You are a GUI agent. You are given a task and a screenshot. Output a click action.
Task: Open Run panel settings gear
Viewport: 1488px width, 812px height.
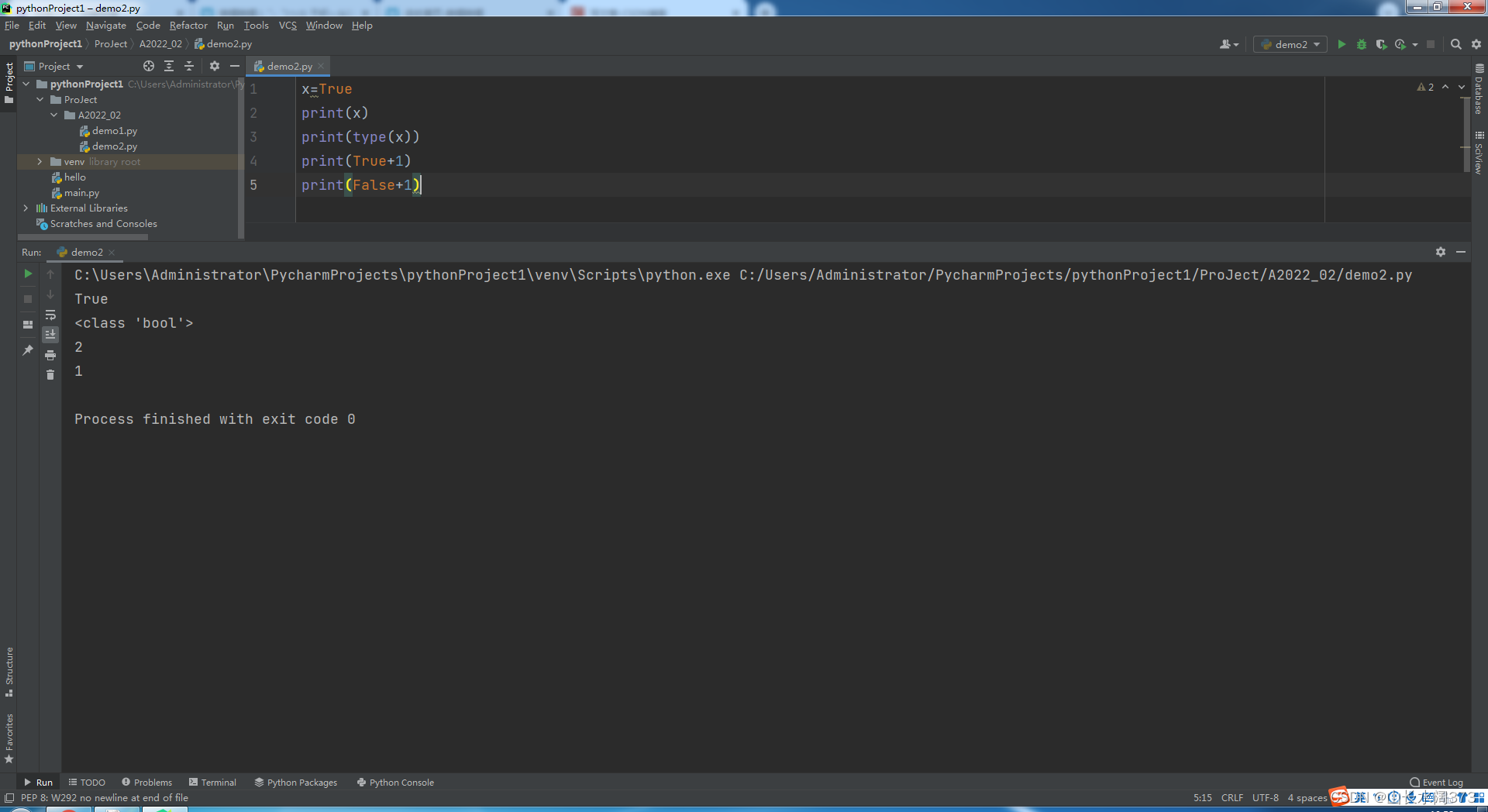[1441, 252]
